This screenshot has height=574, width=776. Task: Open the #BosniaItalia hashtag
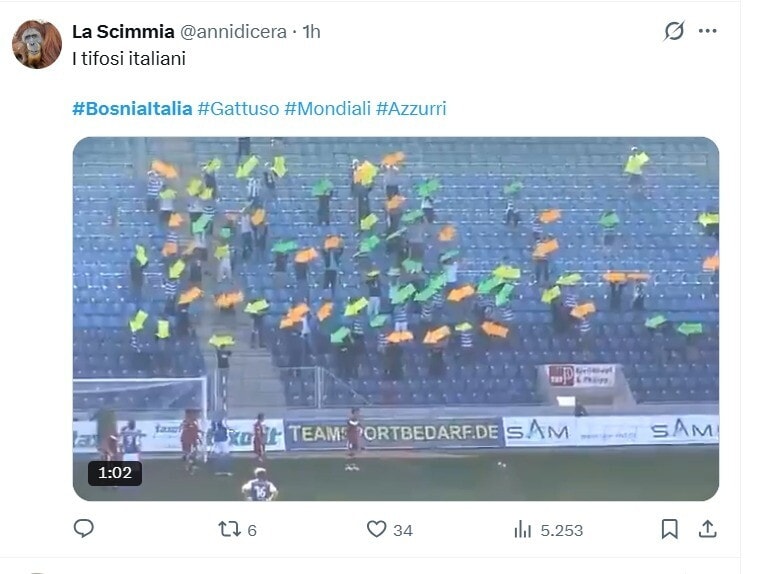tap(132, 108)
